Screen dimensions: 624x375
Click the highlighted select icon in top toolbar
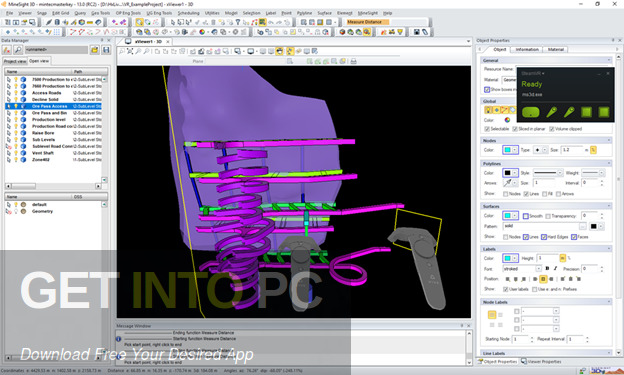click(139, 22)
